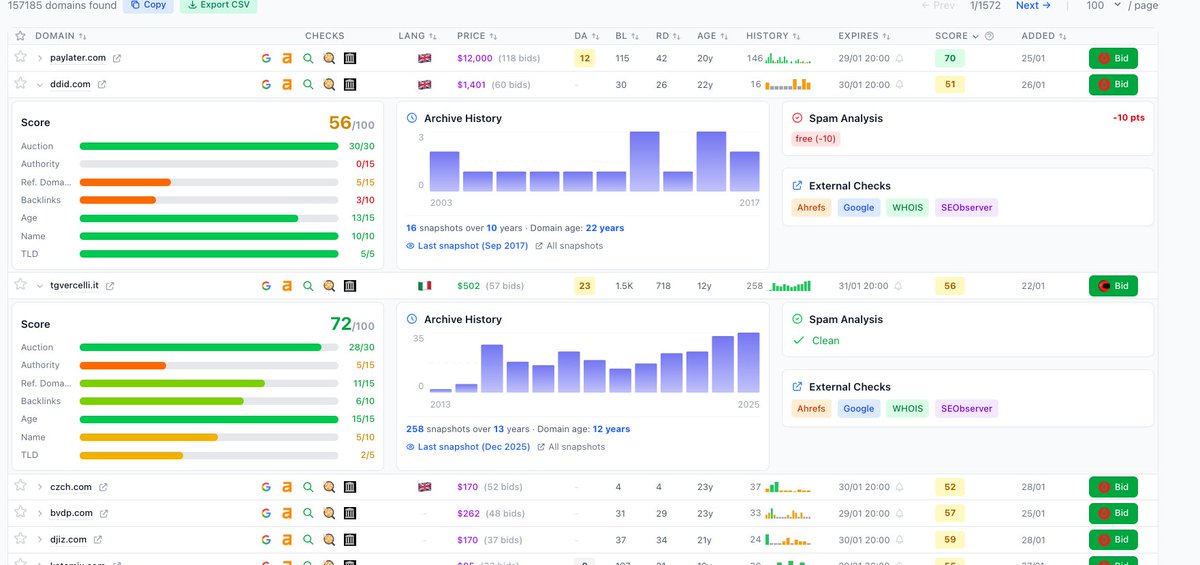Expand djiz.com row details
The height and width of the screenshot is (565, 1200).
(40, 539)
